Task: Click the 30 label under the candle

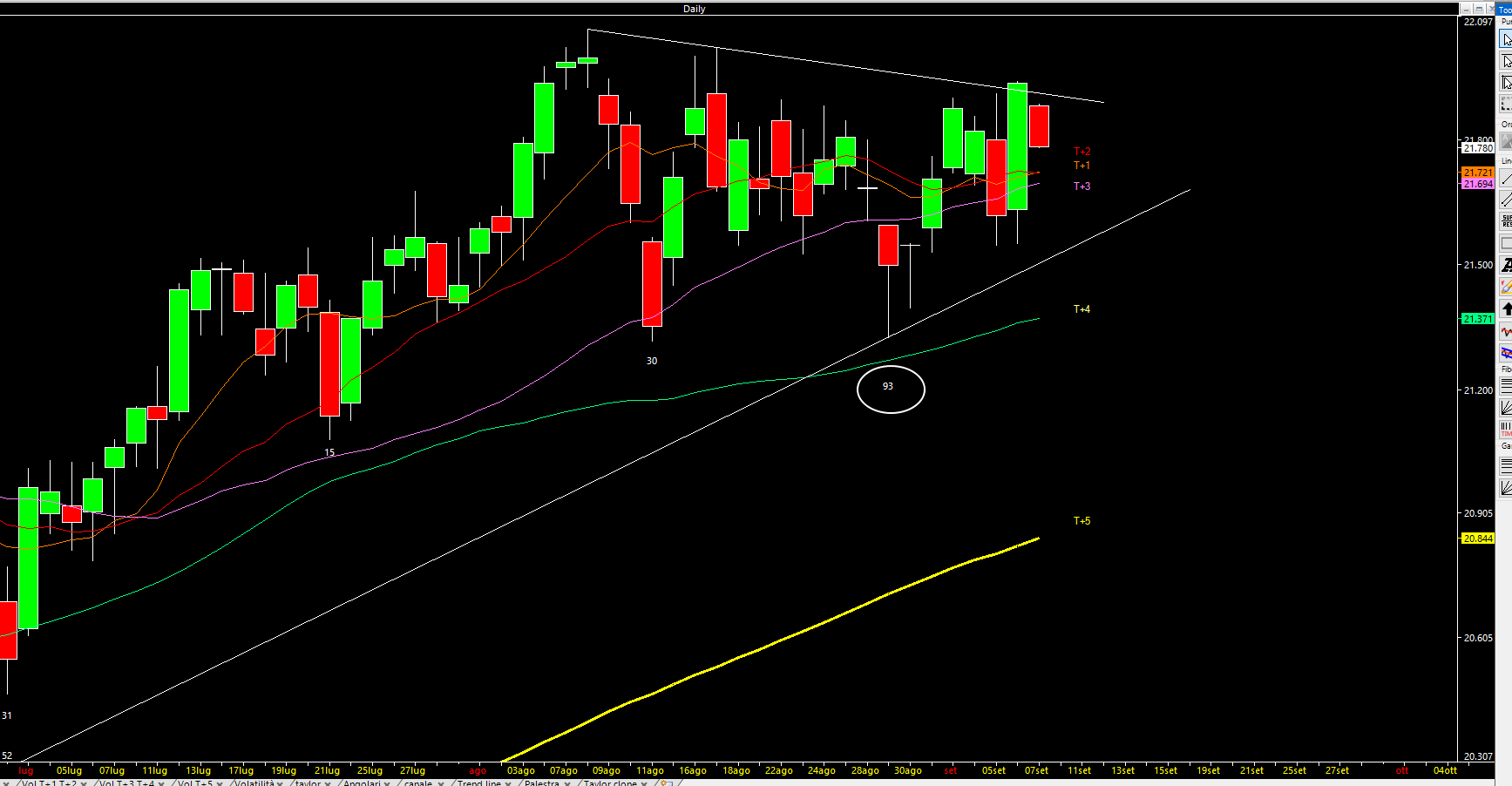Action: point(652,361)
